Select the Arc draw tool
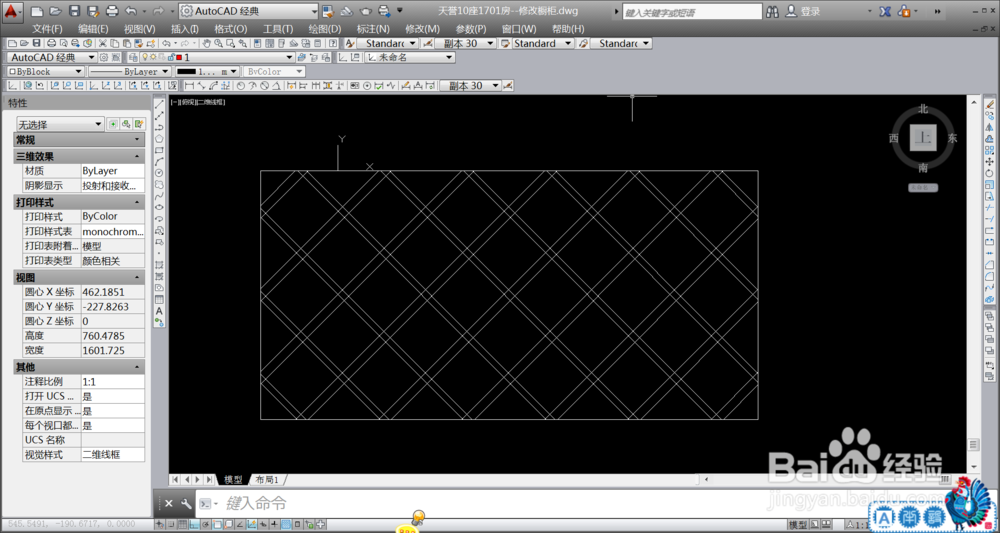Viewport: 1000px width, 533px height. tap(159, 161)
